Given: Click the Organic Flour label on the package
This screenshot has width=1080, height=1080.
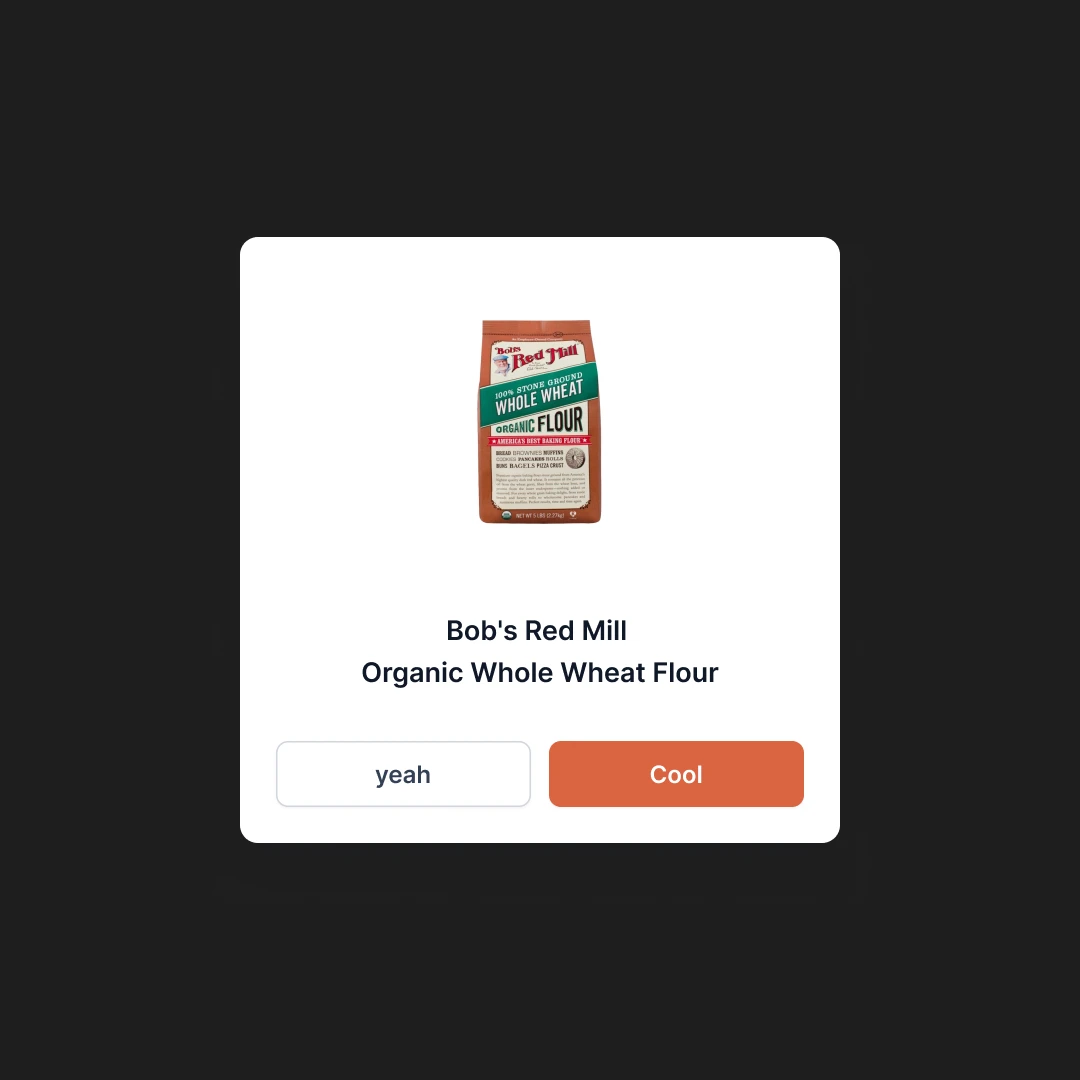Looking at the screenshot, I should (540, 422).
